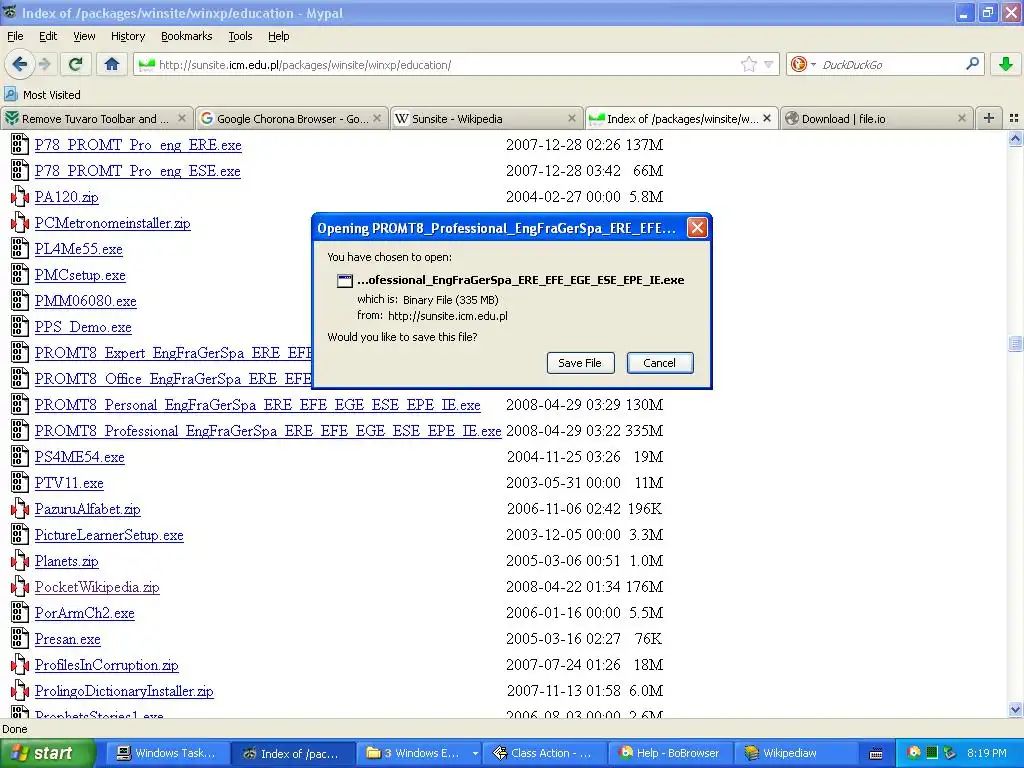Download PA120.zip link
Screen dimensions: 1024x768
(x=67, y=197)
